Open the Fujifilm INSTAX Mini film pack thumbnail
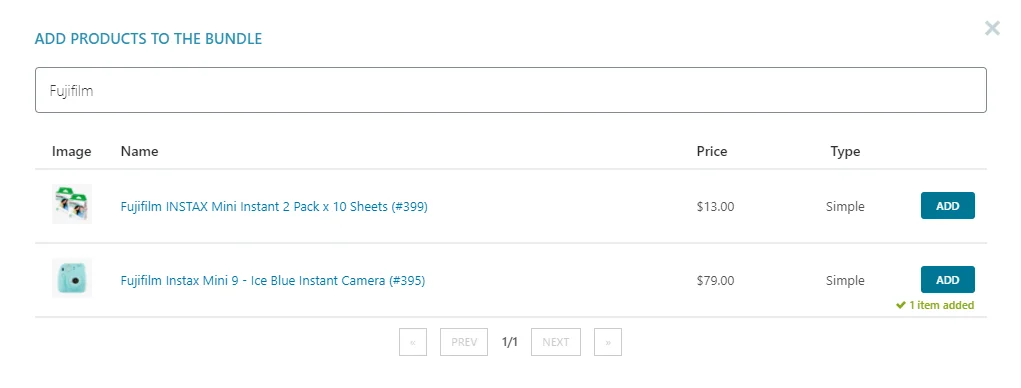This screenshot has width=1021, height=388. click(x=72, y=204)
